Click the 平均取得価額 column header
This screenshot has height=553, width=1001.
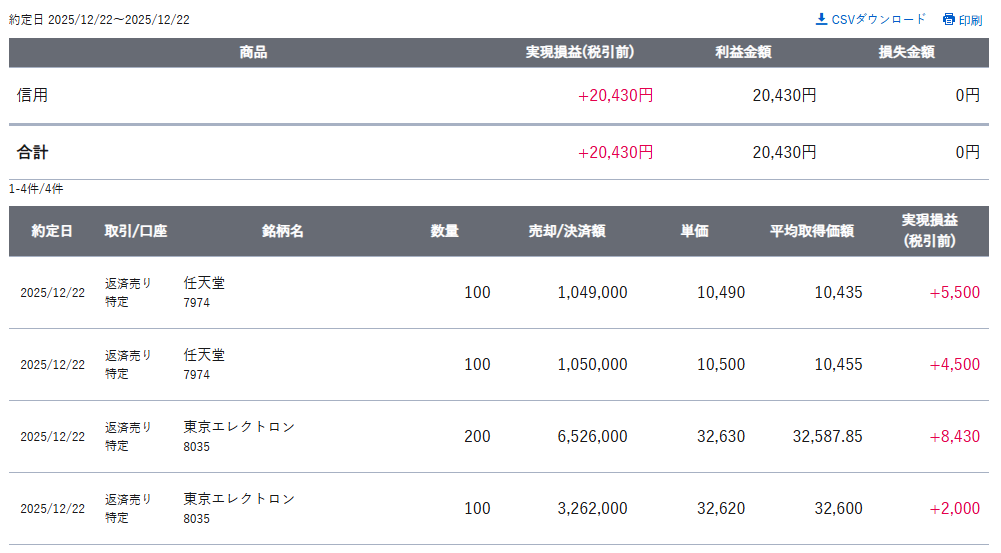(811, 231)
